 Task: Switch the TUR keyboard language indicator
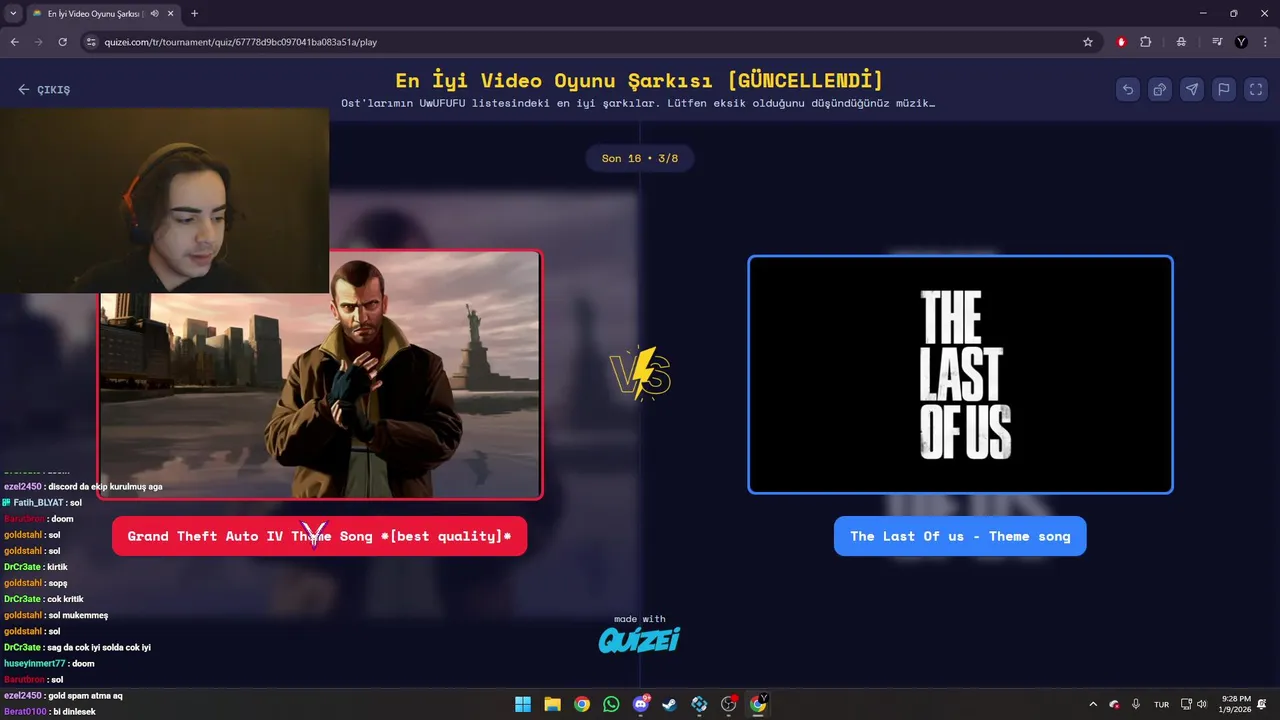coord(1161,704)
